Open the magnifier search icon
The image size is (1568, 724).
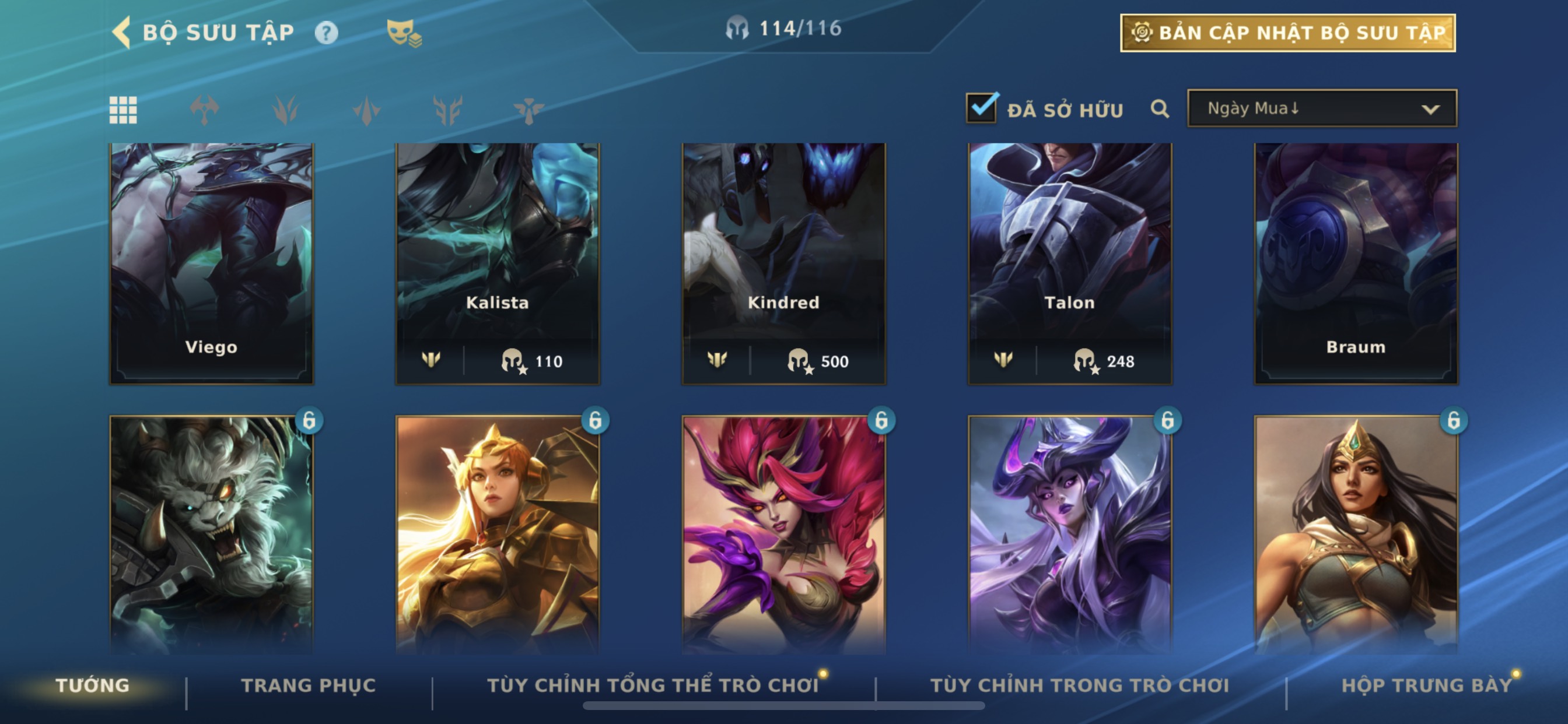click(x=1160, y=109)
